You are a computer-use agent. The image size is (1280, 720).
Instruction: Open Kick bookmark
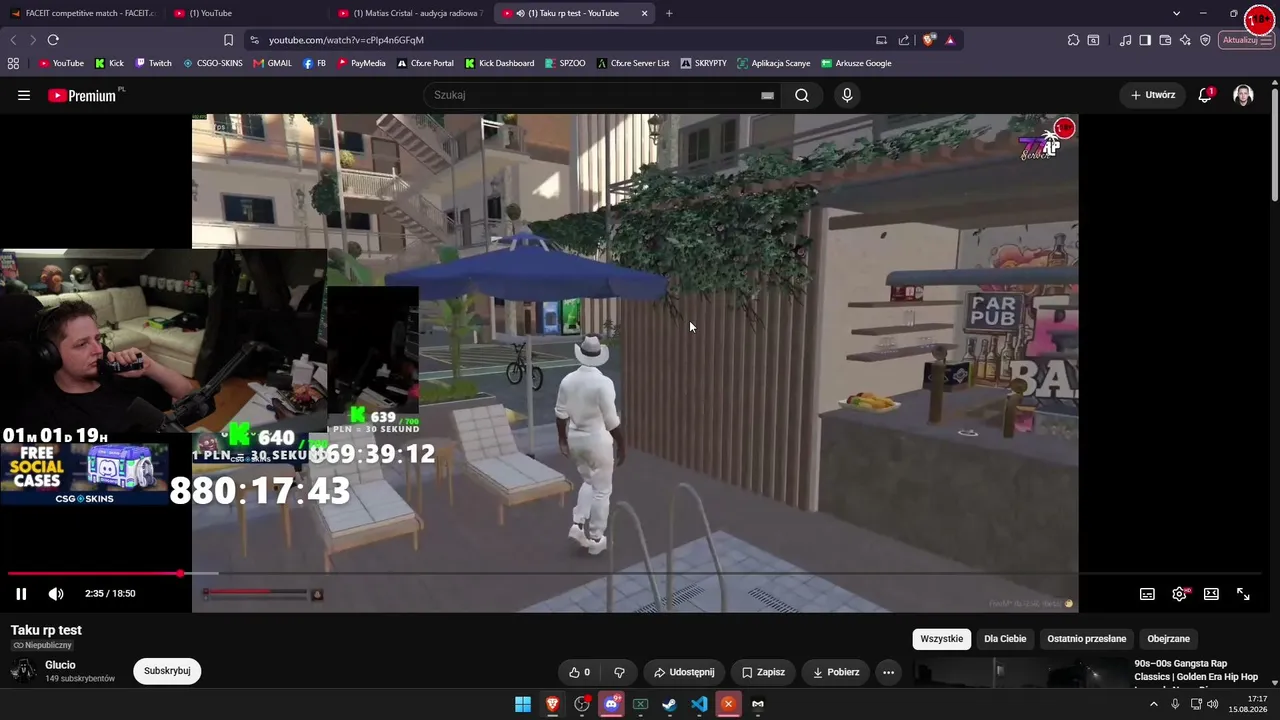(109, 63)
